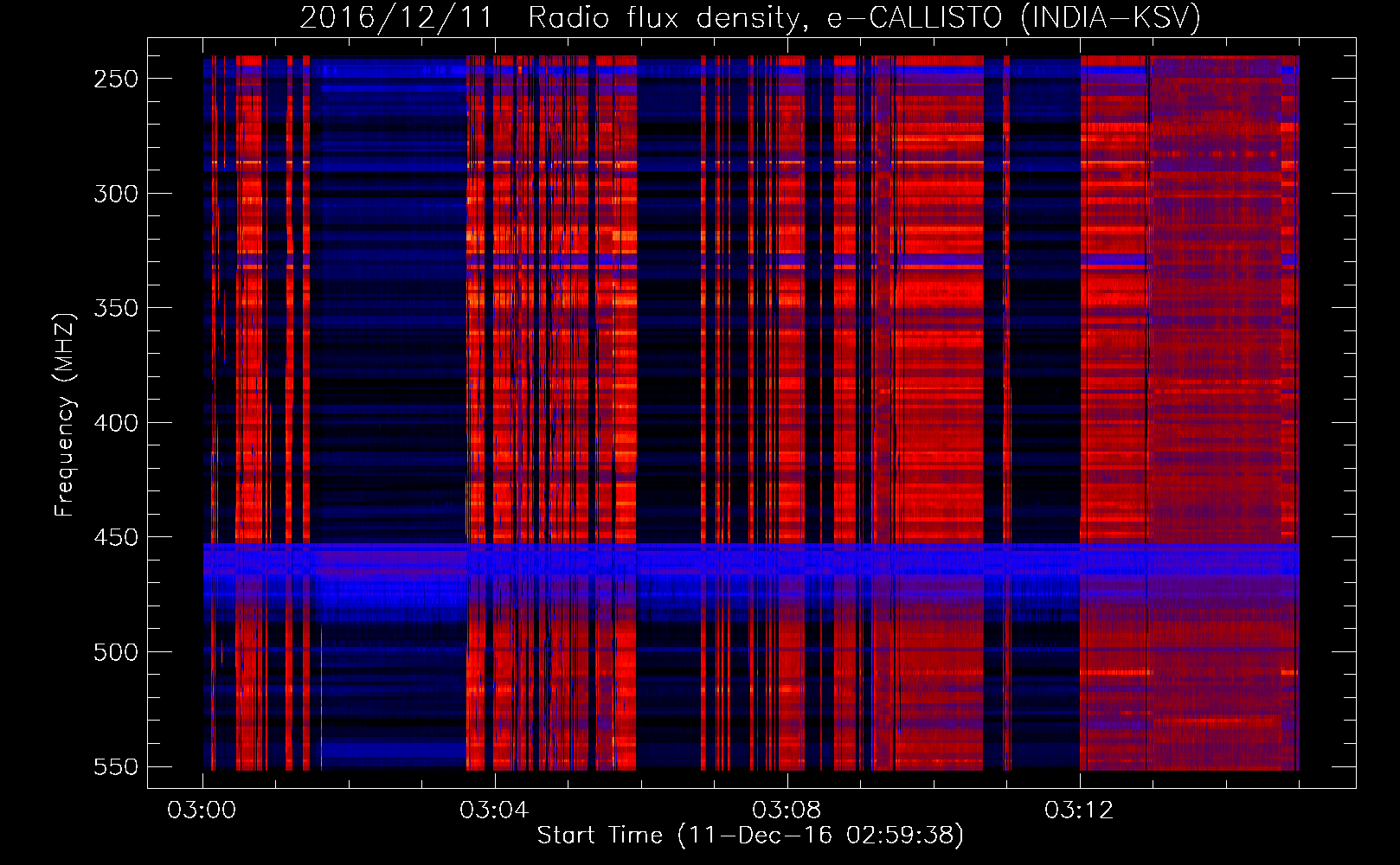
Task: Click the 'Frequency (MHZ)' axis label
Action: click(65, 415)
